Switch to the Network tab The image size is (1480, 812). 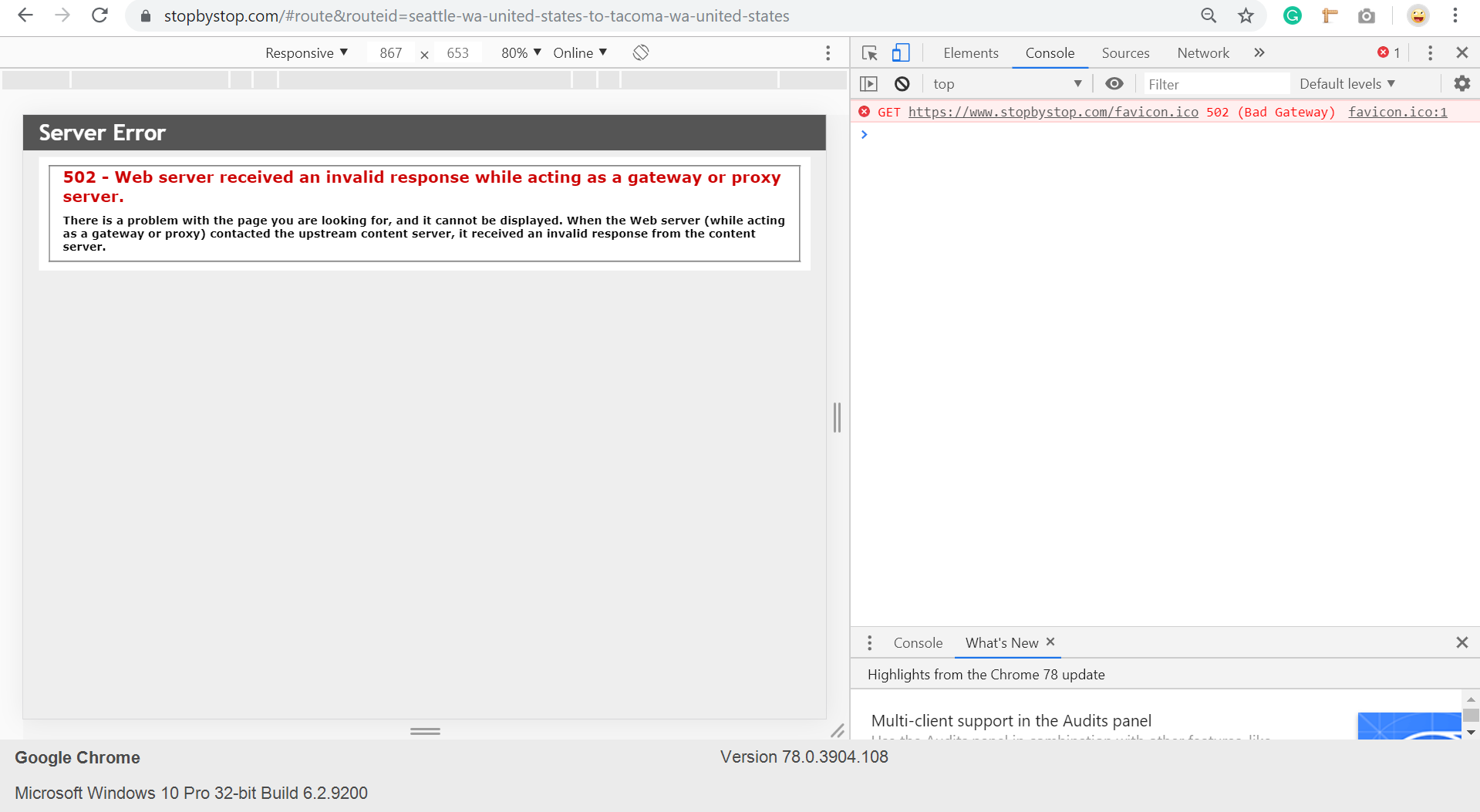click(1203, 52)
